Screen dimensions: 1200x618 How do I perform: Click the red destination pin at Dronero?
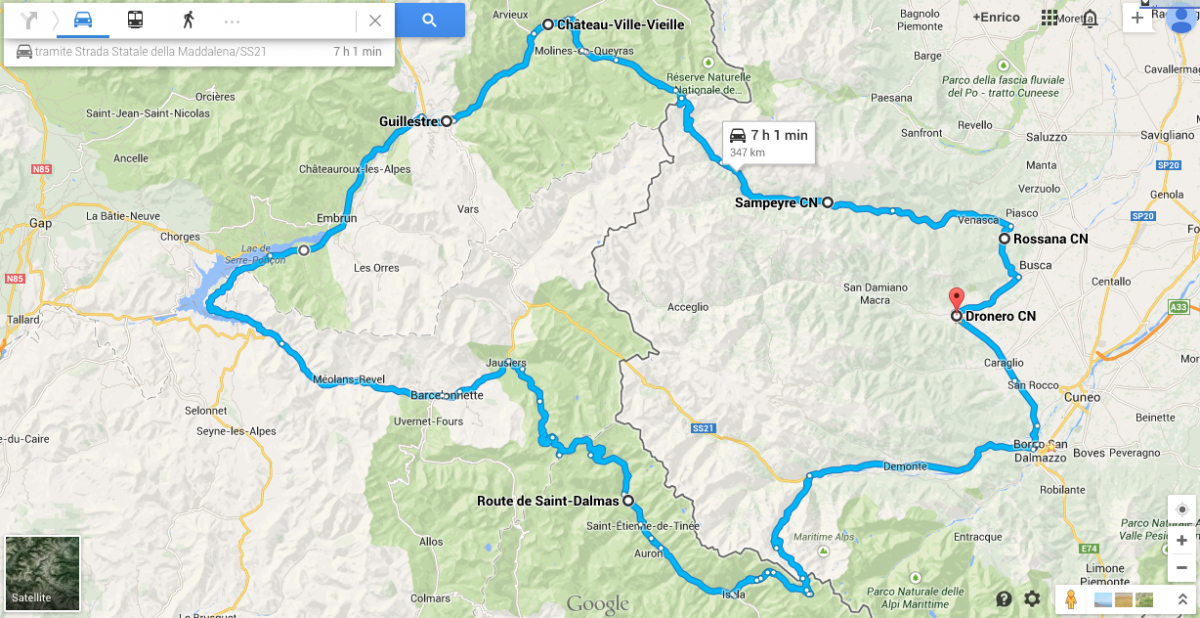pos(955,298)
